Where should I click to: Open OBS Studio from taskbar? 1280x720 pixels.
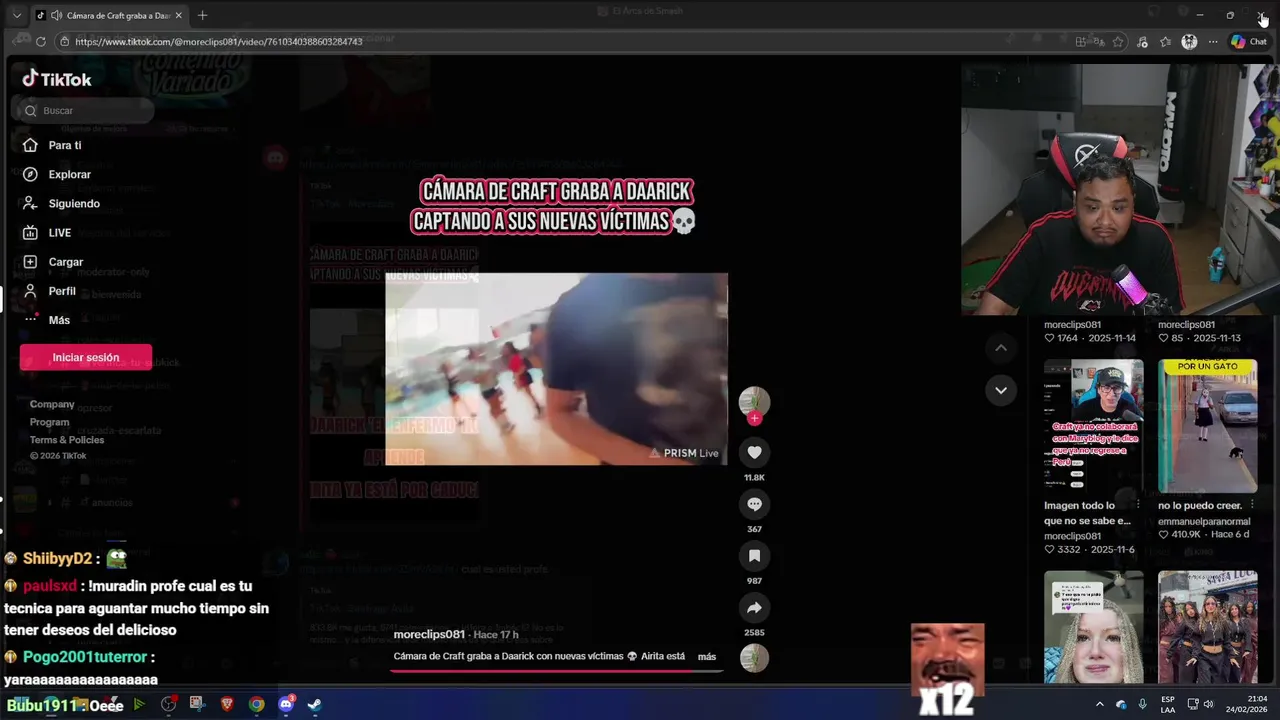(168, 704)
